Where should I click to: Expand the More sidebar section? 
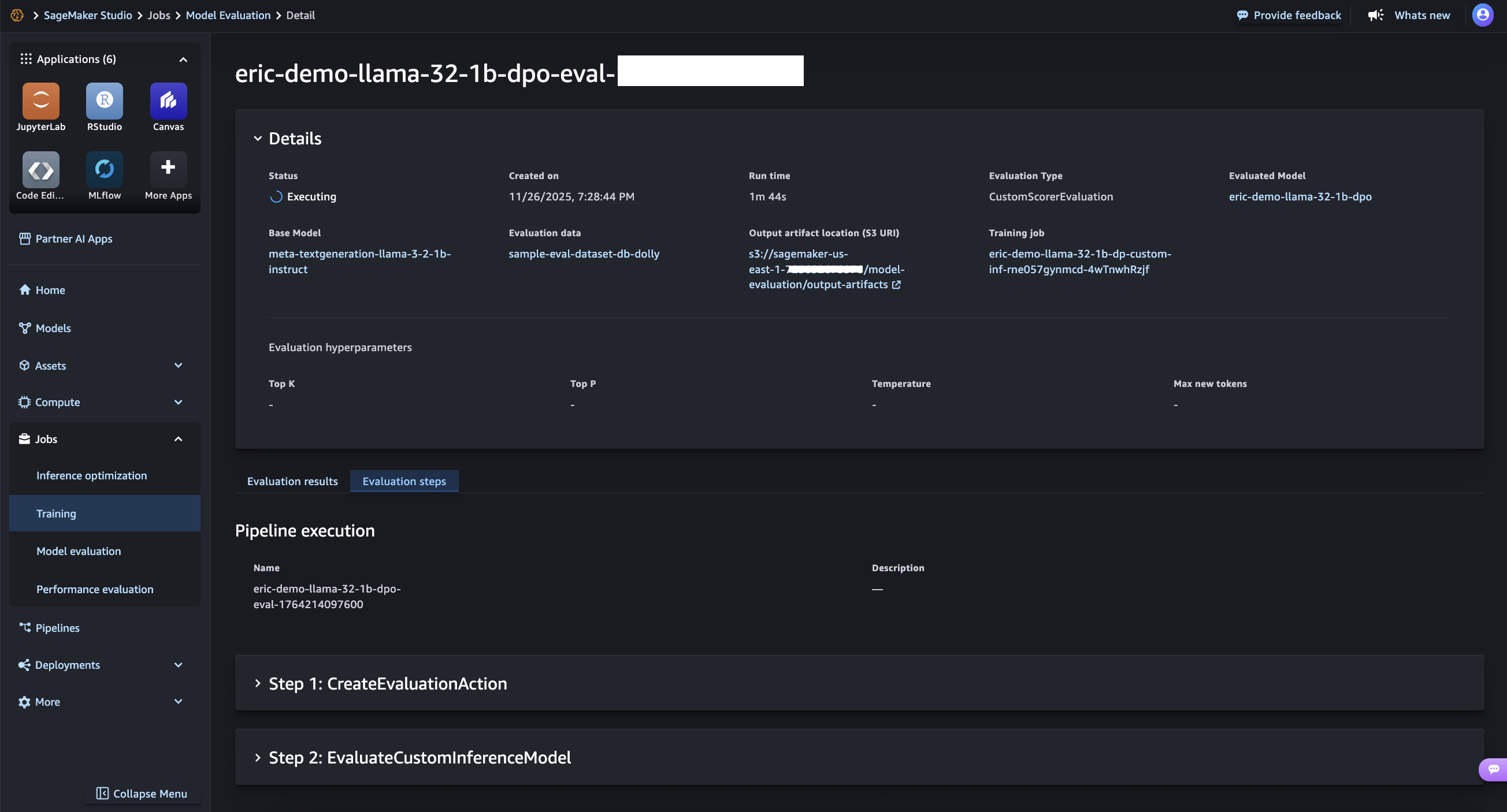pyautogui.click(x=179, y=702)
